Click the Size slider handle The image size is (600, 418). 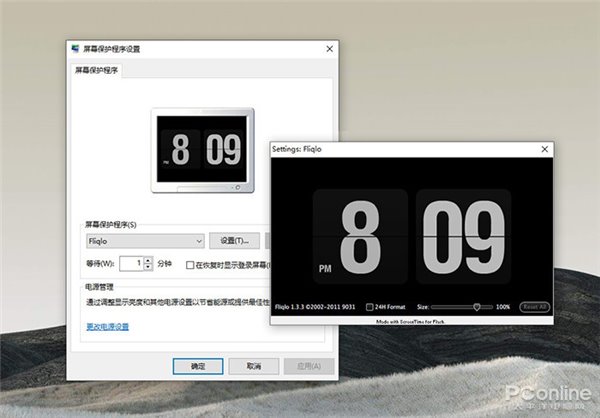click(477, 307)
